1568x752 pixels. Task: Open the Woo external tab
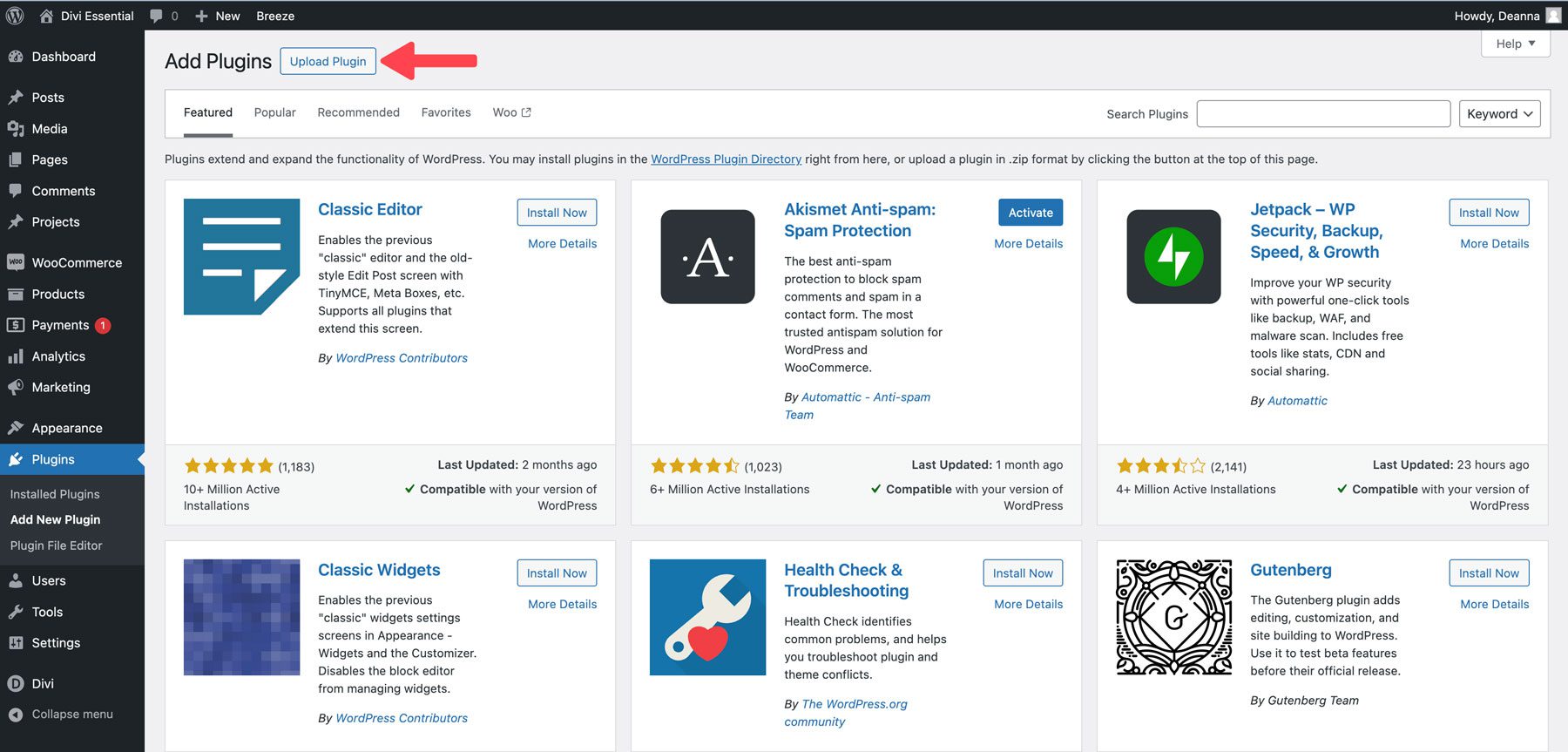click(x=511, y=112)
